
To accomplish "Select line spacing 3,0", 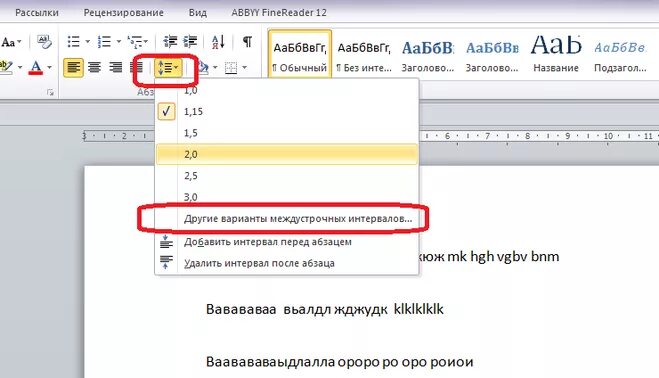I will [287, 197].
